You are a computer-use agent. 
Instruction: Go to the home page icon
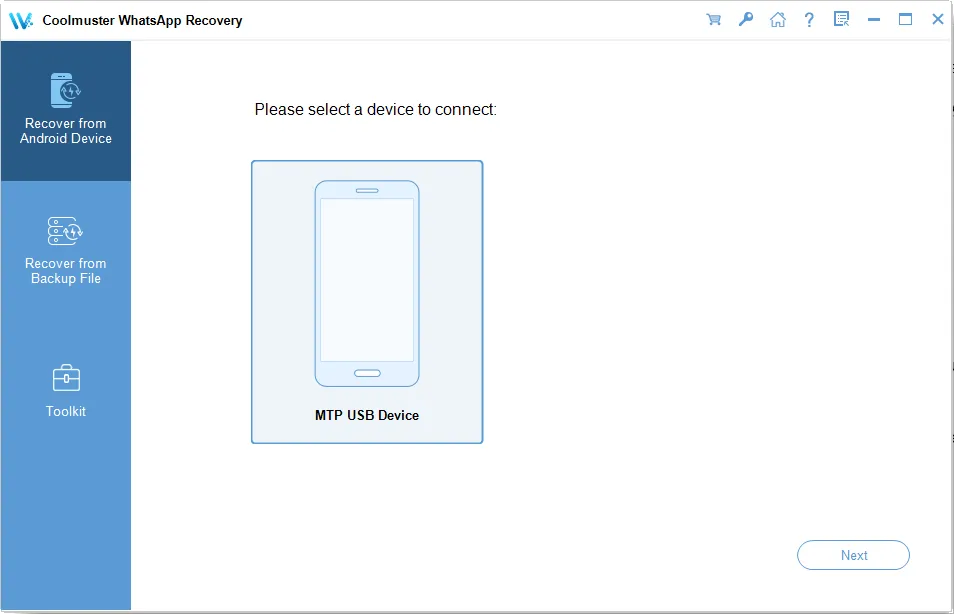(777, 20)
